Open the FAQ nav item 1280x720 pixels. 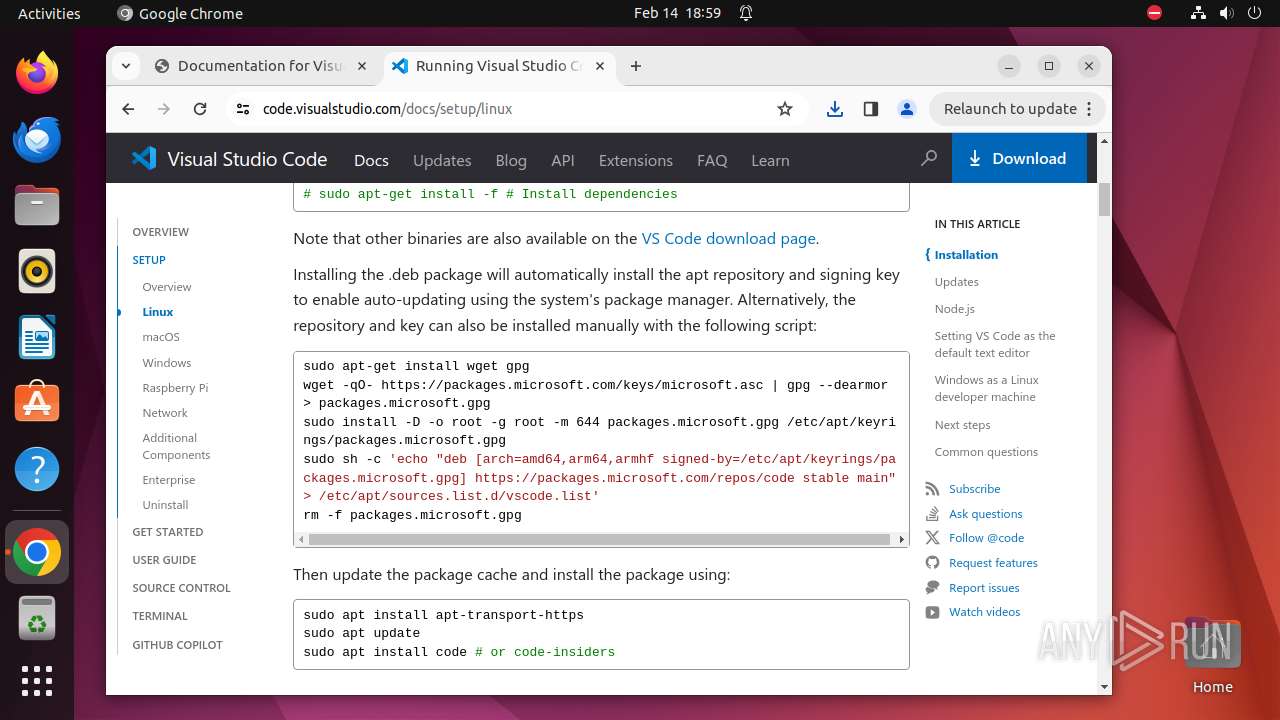pyautogui.click(x=712, y=160)
